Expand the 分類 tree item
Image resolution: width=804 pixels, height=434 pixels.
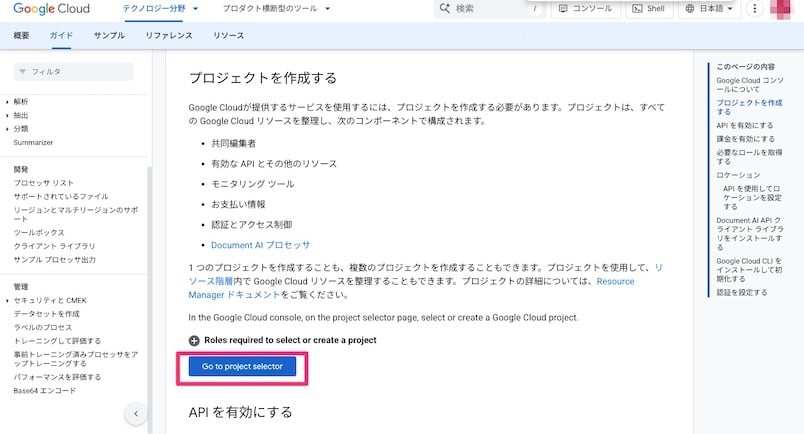tap(7, 129)
